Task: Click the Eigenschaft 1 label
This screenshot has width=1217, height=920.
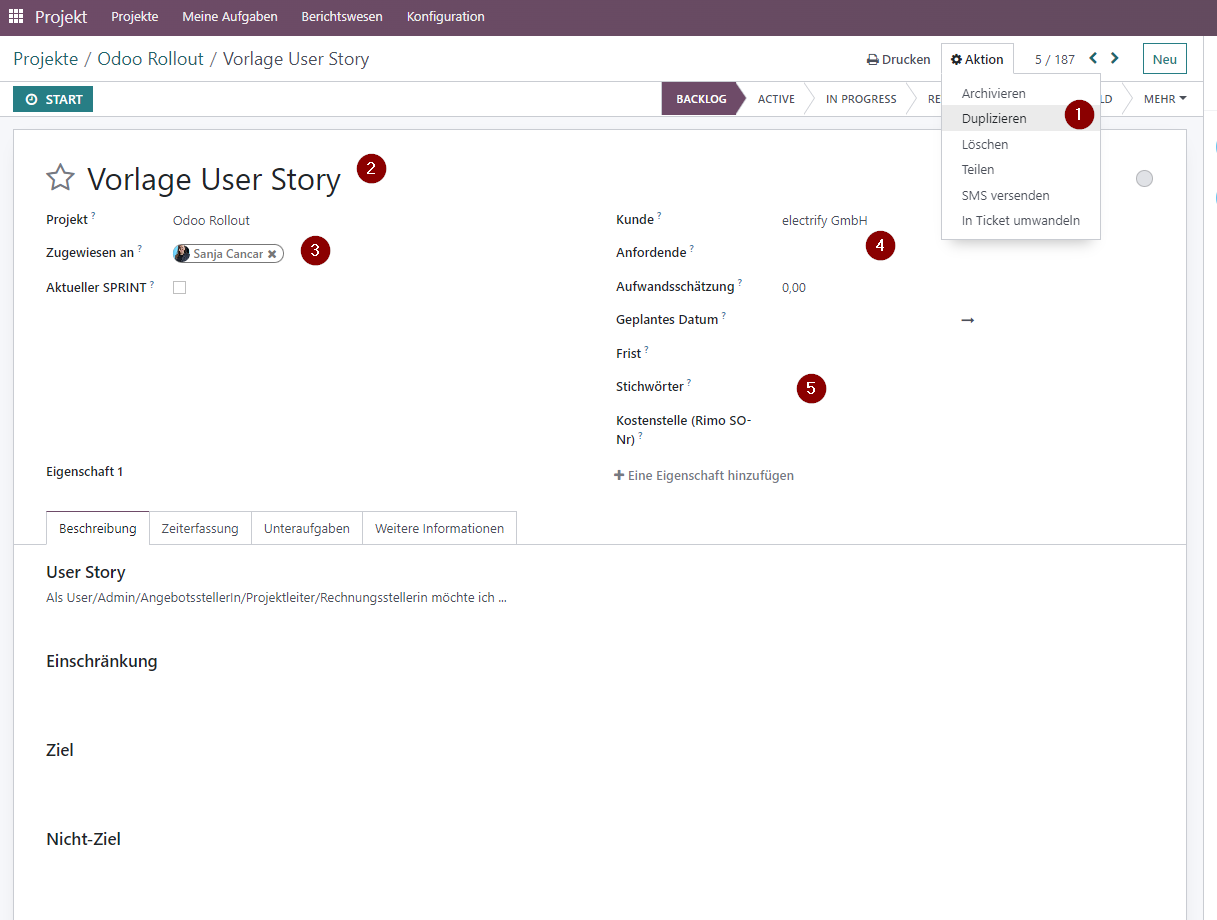Action: tap(84, 472)
